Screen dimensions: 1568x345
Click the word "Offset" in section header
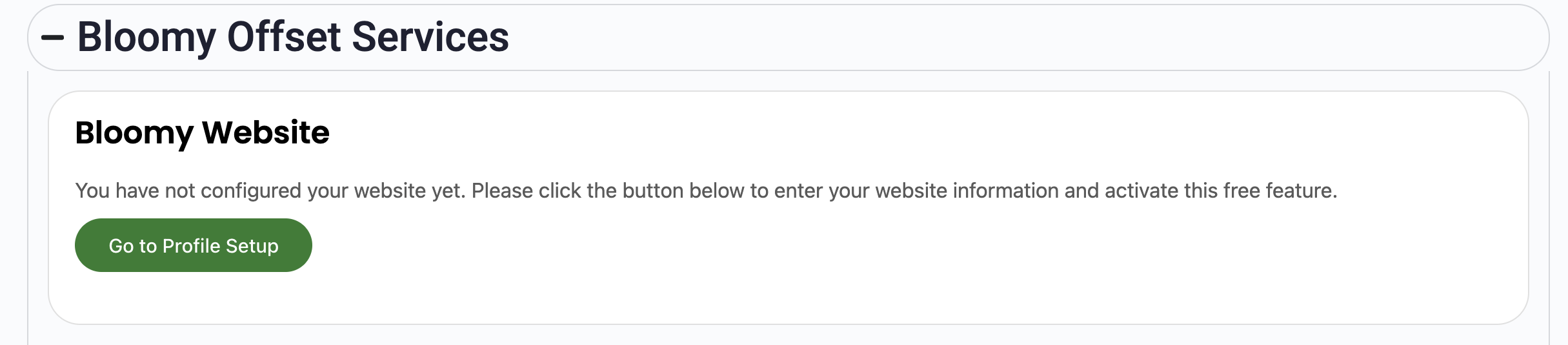(x=284, y=37)
